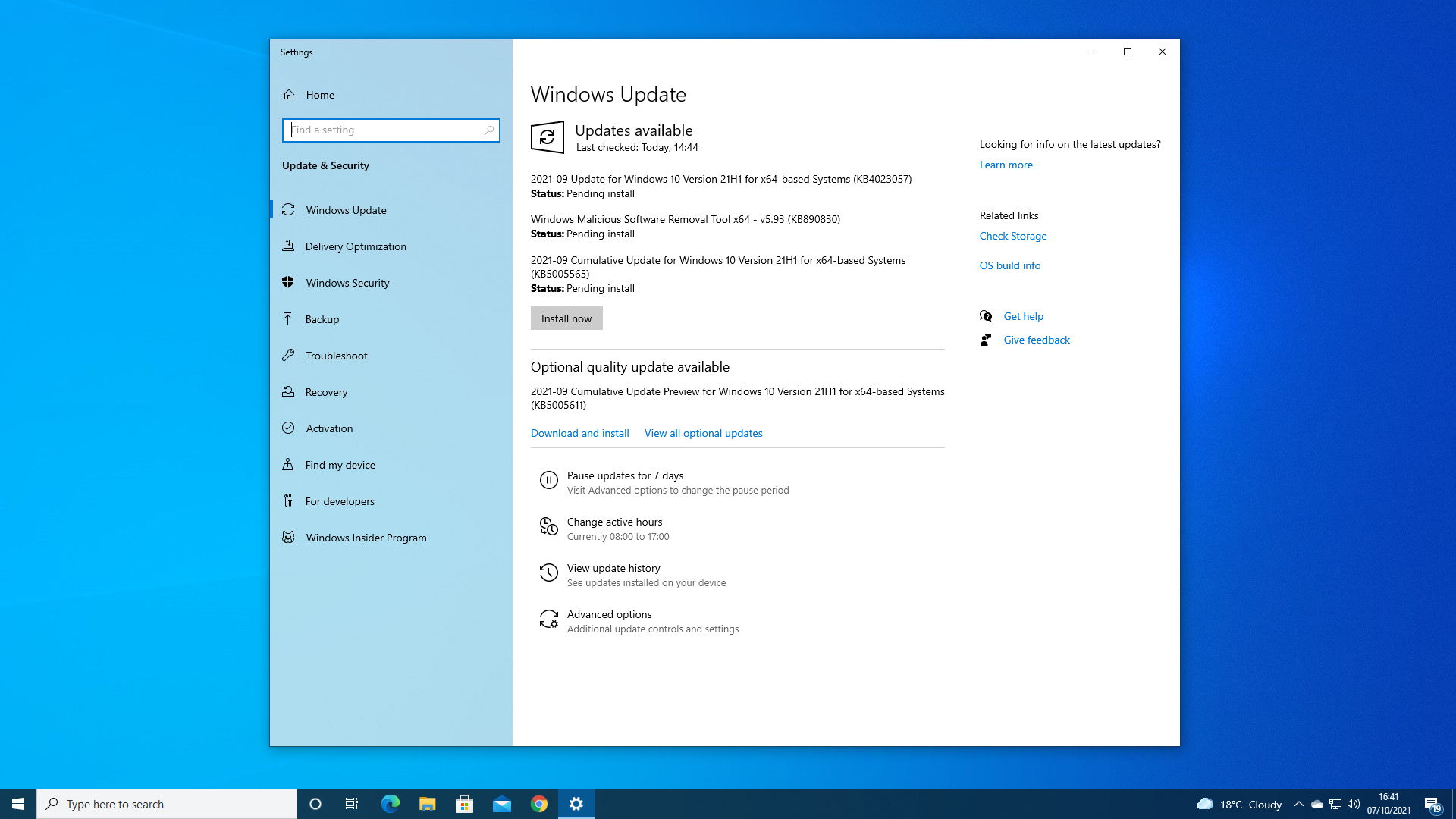
Task: Click the Backup settings icon
Action: point(288,318)
